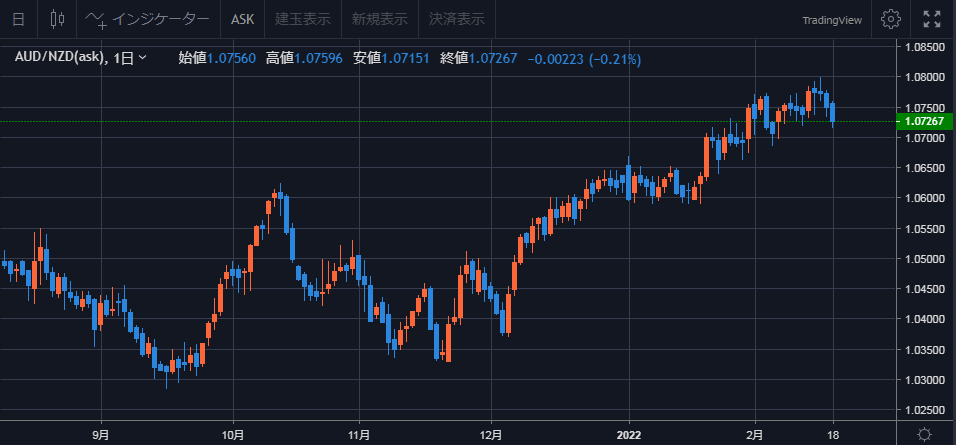Open the 日 timeframe selector
The height and width of the screenshot is (445, 956).
(x=19, y=19)
